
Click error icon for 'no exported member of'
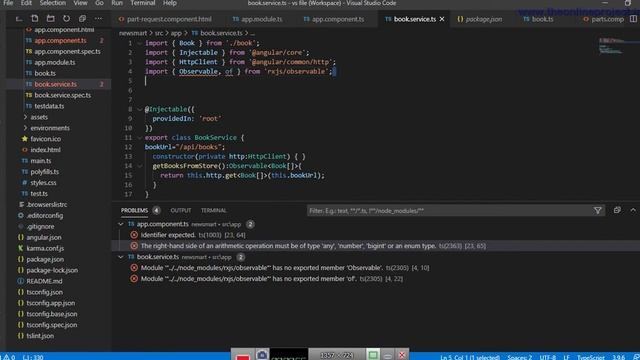pyautogui.click(x=134, y=279)
